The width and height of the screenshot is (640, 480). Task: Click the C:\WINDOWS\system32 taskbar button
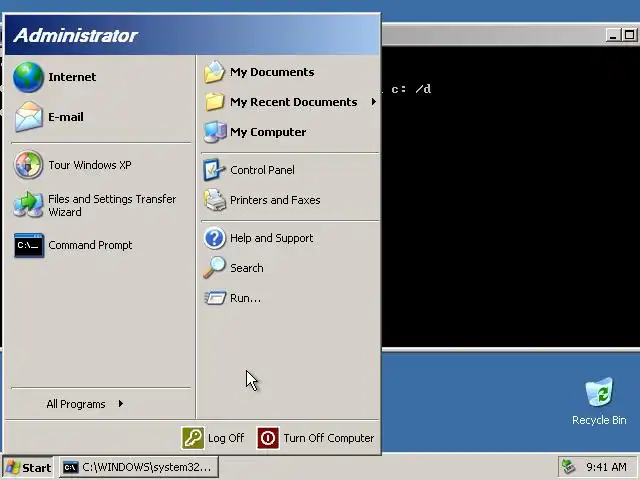pyautogui.click(x=139, y=467)
